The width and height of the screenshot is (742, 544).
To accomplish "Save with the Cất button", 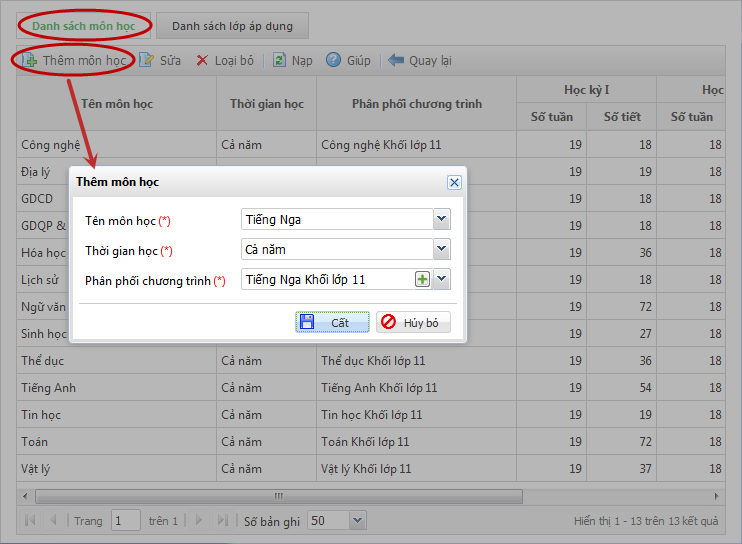I will coord(332,322).
